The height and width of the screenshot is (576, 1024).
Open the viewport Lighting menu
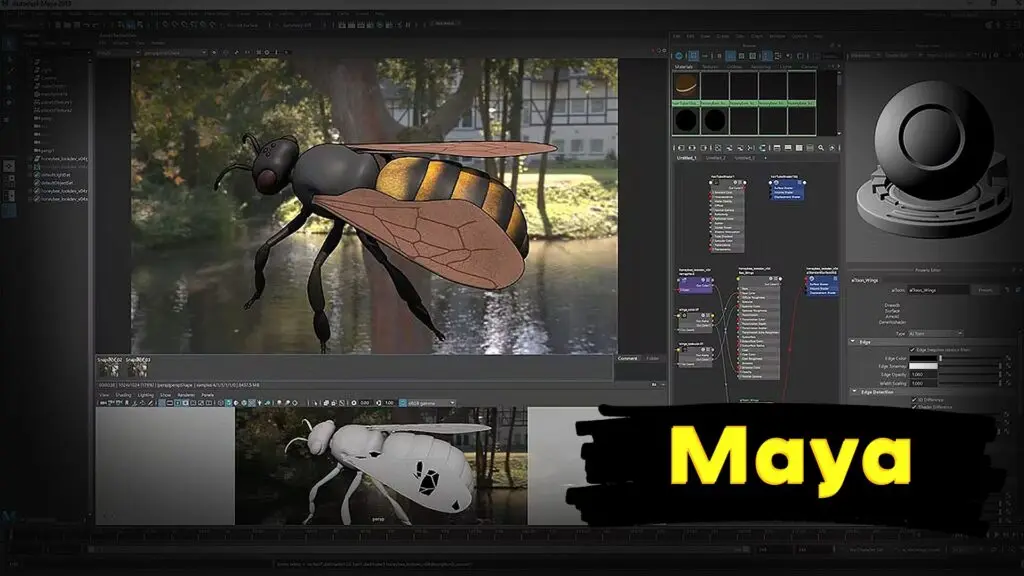[x=145, y=395]
